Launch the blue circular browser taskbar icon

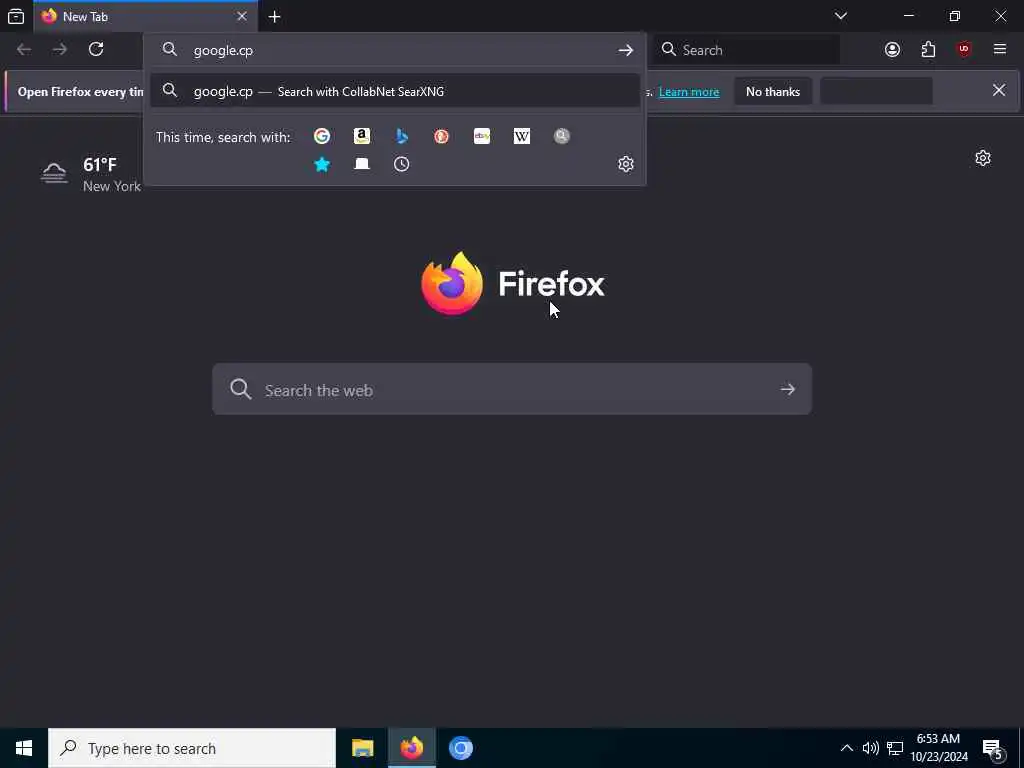[460, 748]
